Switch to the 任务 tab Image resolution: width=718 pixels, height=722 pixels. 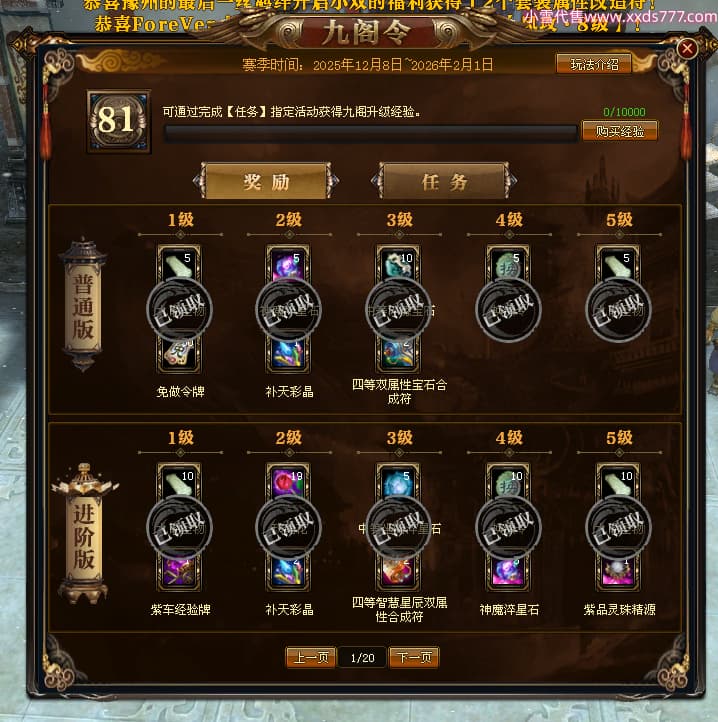coord(444,181)
